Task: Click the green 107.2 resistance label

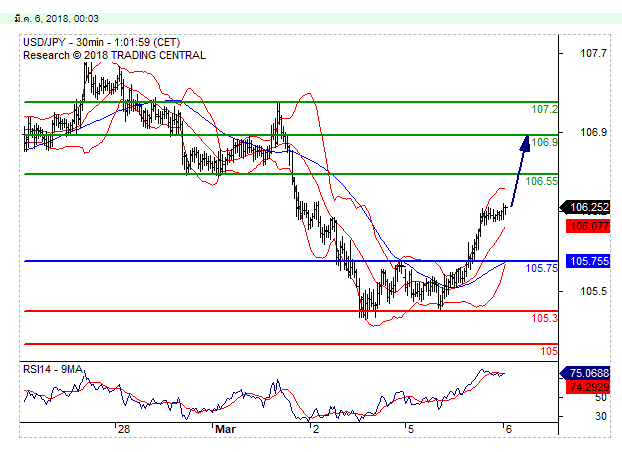Action: click(x=544, y=109)
